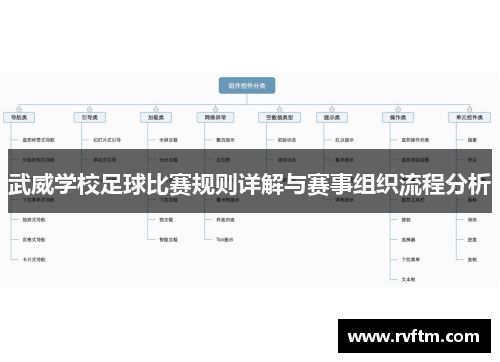Select the 操作类 category node
Image resolution: width=500 pixels, height=362 pixels.
398,117
